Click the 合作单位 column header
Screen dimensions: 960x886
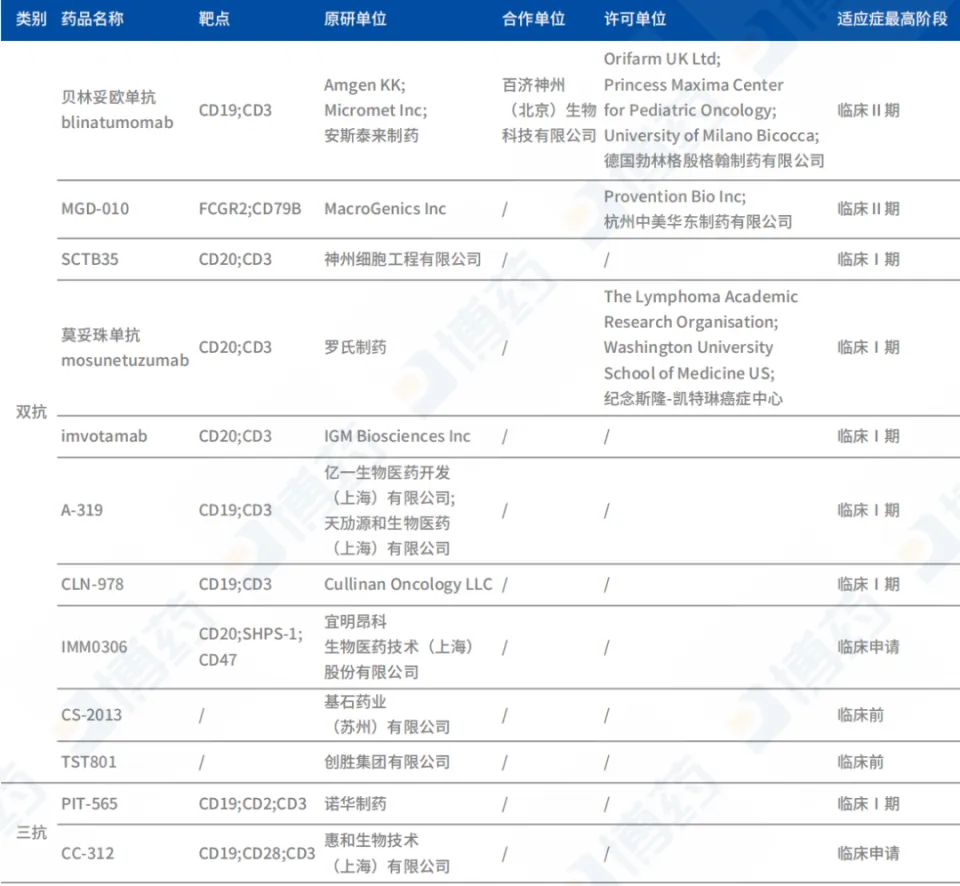pos(533,19)
